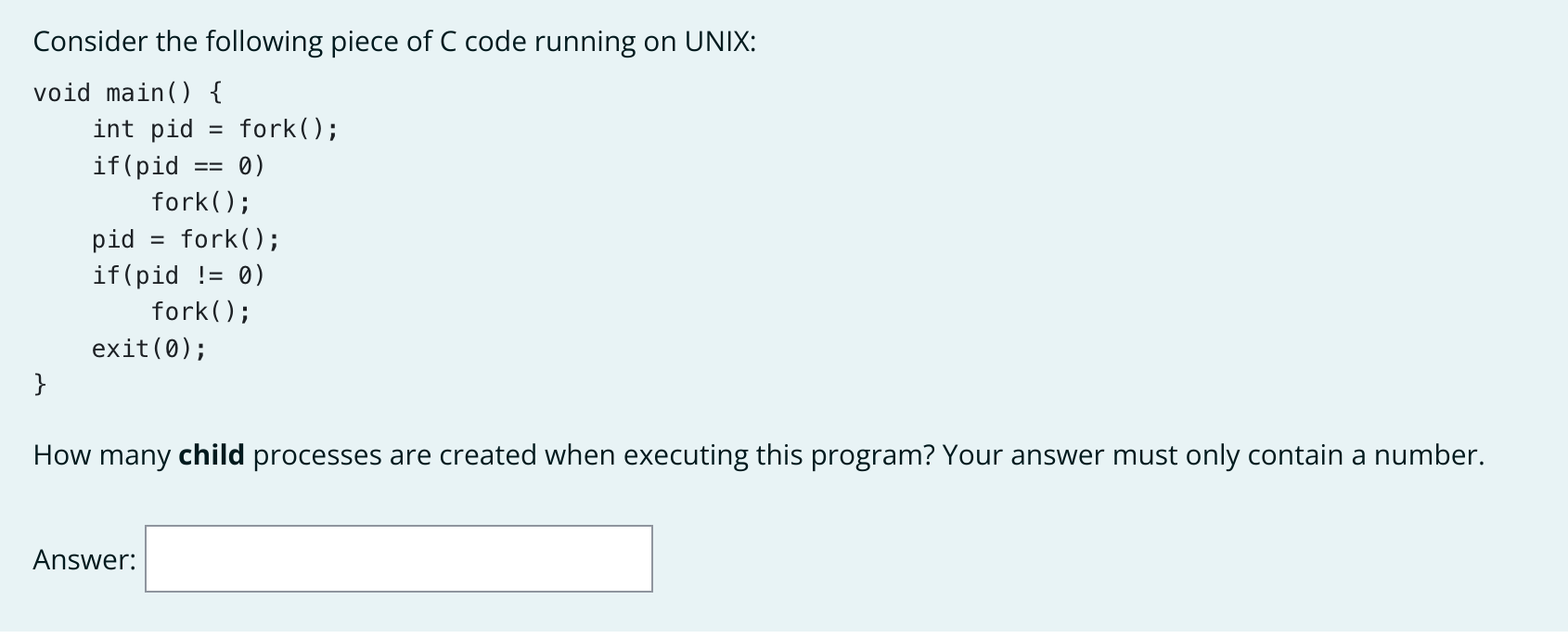The image size is (1568, 638).
Task: Click the first 'fork();' statement
Action: pyautogui.click(x=199, y=201)
